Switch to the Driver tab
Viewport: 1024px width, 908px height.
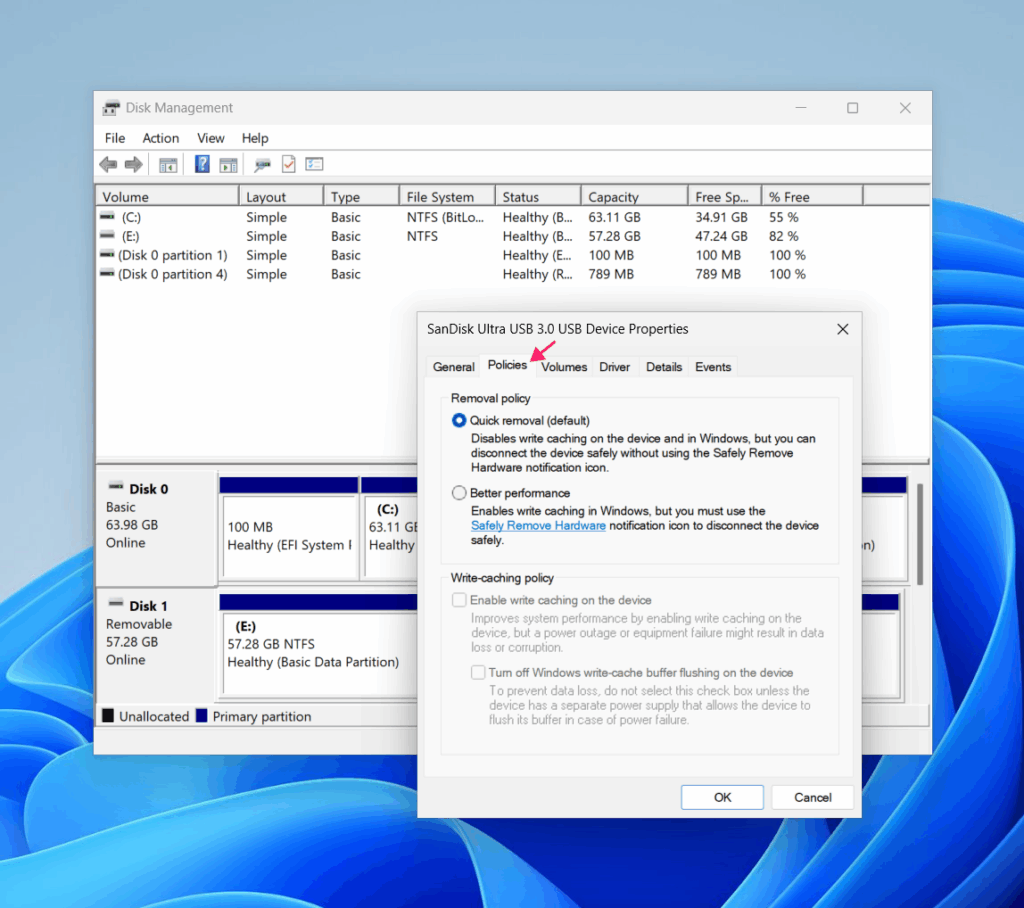(615, 367)
